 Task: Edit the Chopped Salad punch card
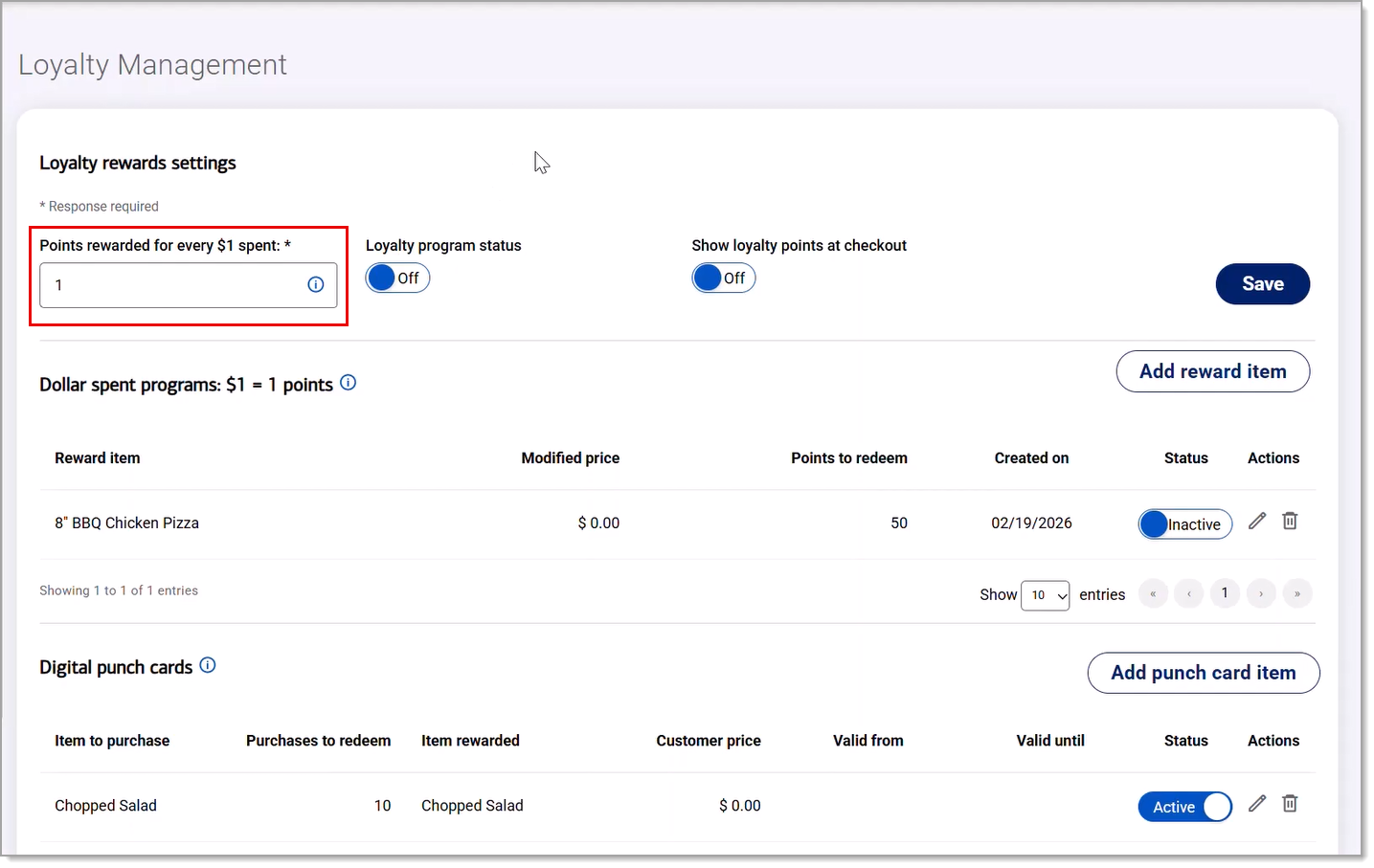1257,804
